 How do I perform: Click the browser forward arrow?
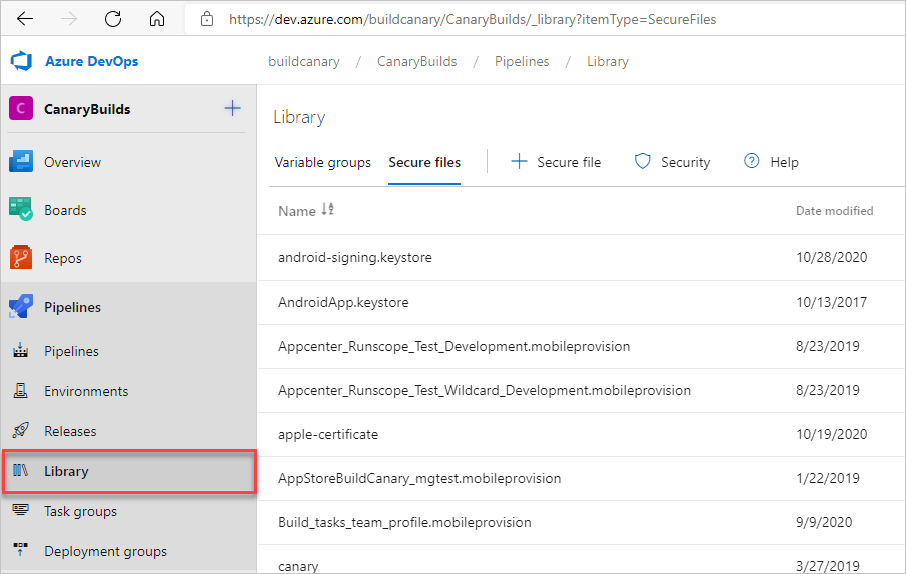coord(69,19)
